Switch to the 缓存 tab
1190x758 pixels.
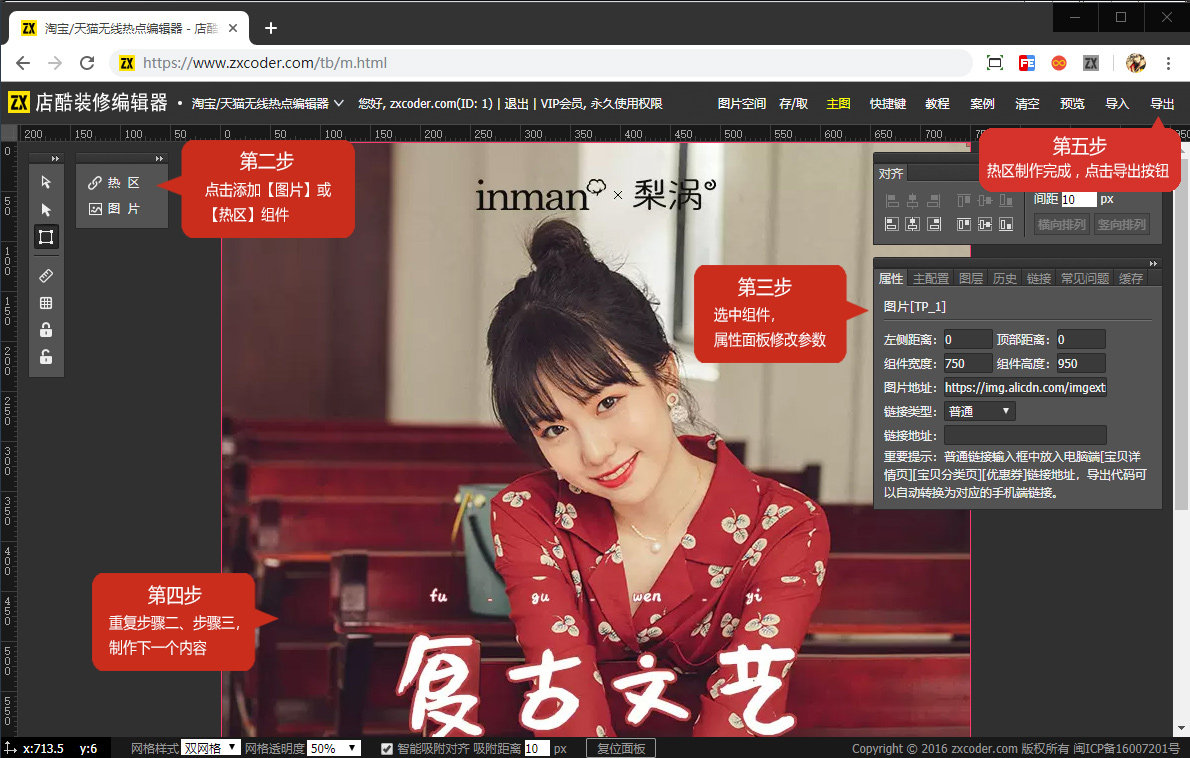(x=1130, y=278)
